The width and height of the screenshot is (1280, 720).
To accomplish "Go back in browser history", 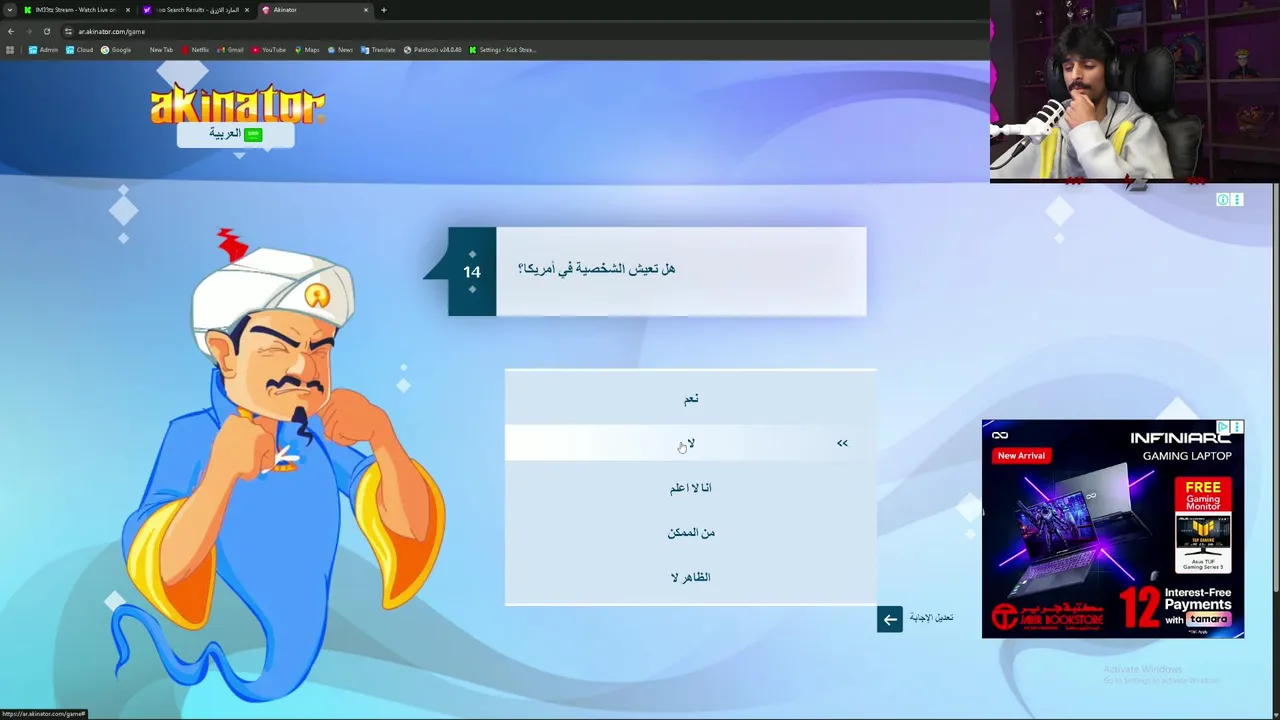I will click(10, 31).
